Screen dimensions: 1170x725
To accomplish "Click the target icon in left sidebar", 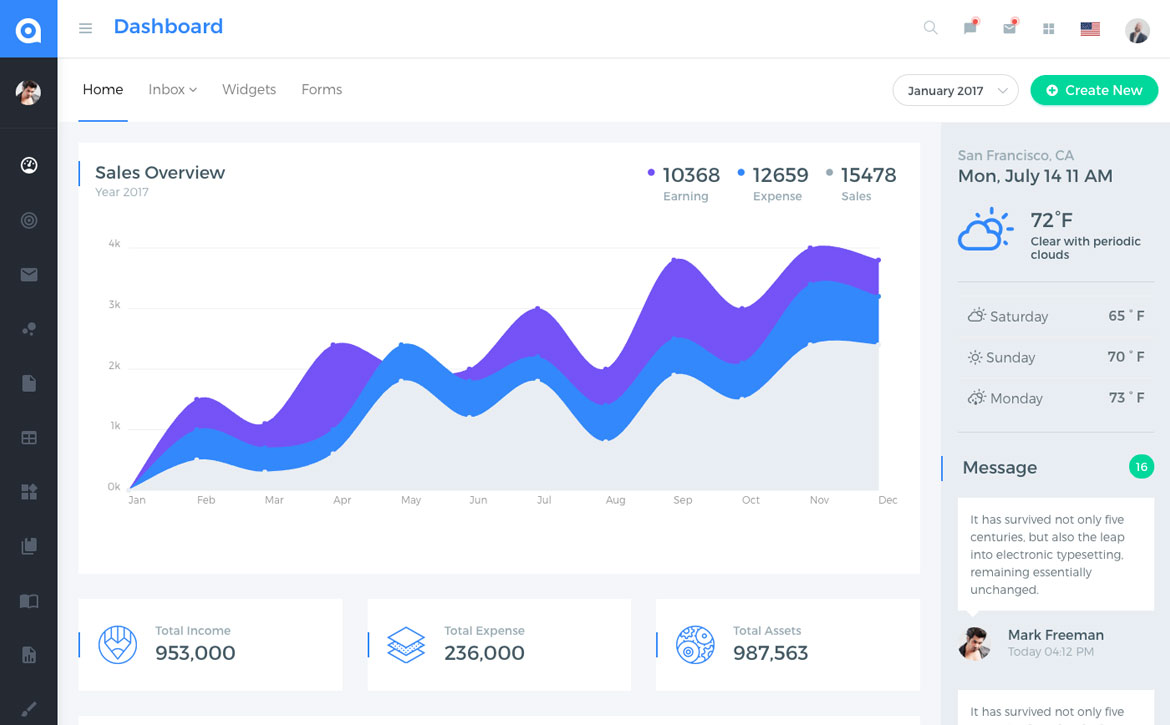I will click(x=29, y=220).
